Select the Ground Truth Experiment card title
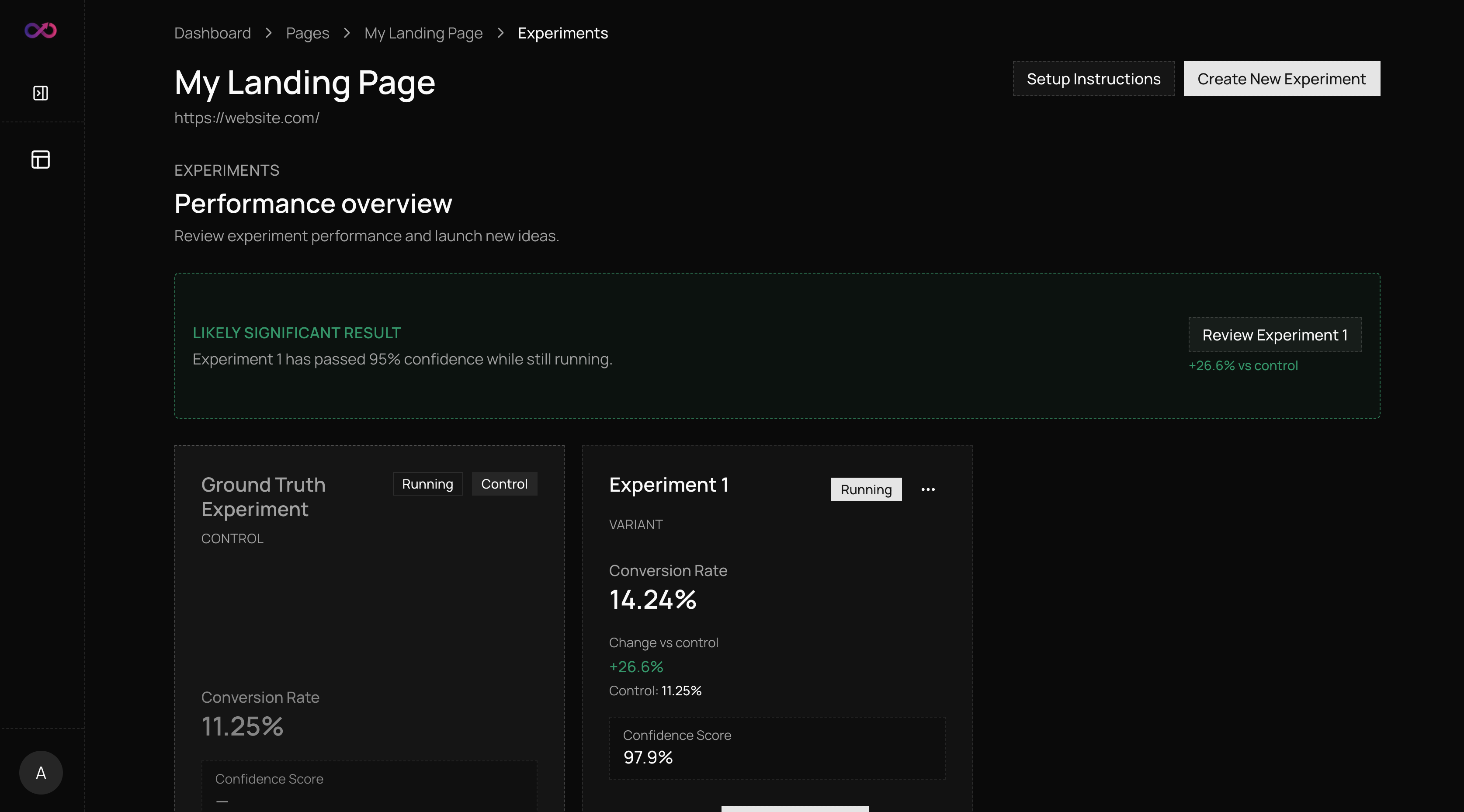1464x812 pixels. [263, 496]
